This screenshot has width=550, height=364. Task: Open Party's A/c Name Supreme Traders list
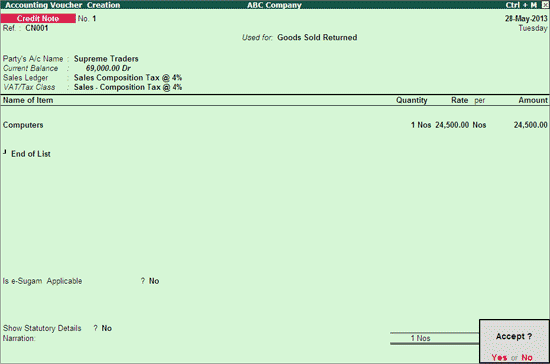[106, 59]
